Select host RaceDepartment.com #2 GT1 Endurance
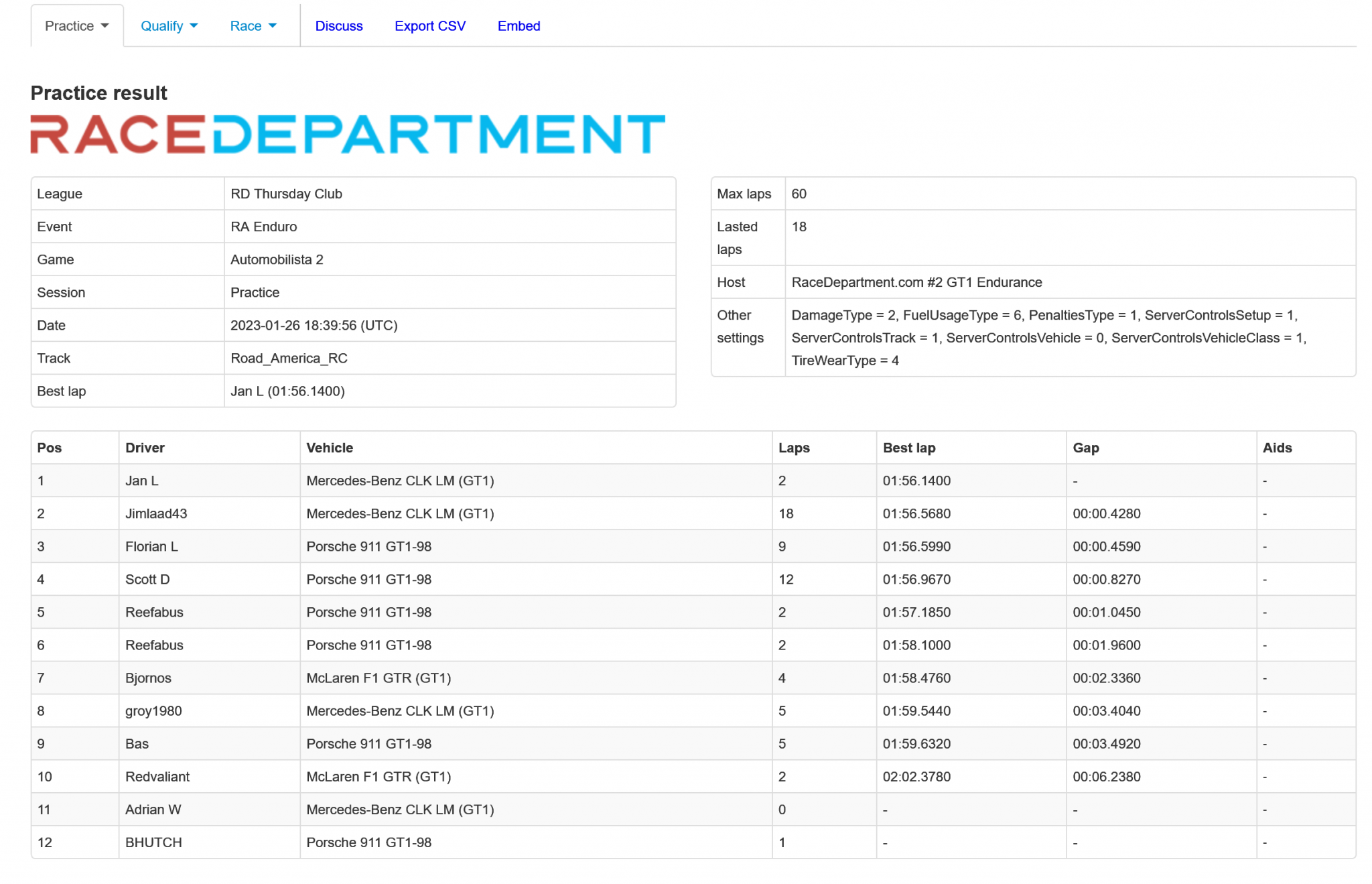1372x884 pixels. click(x=916, y=282)
